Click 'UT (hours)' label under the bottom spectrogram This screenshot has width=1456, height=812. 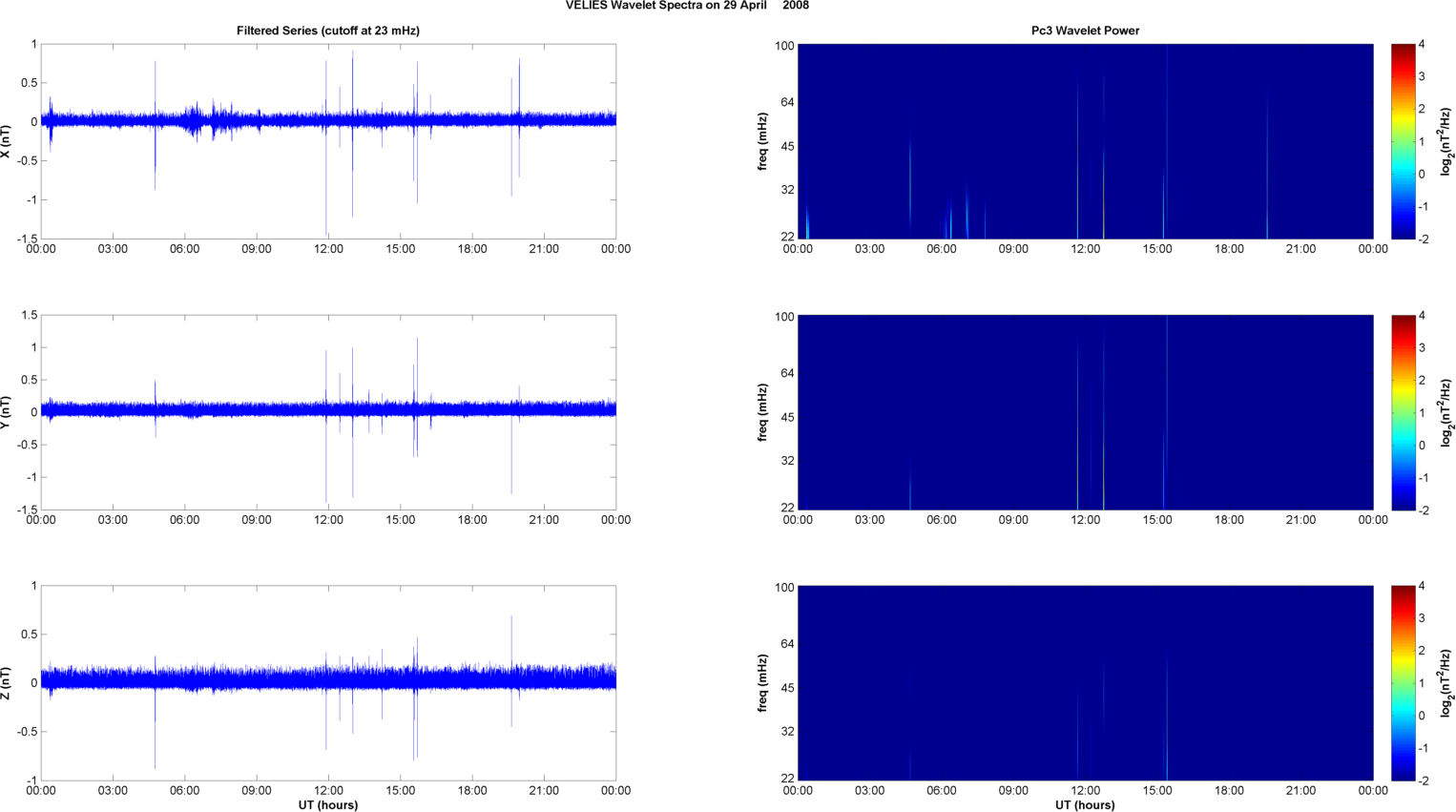point(1085,805)
